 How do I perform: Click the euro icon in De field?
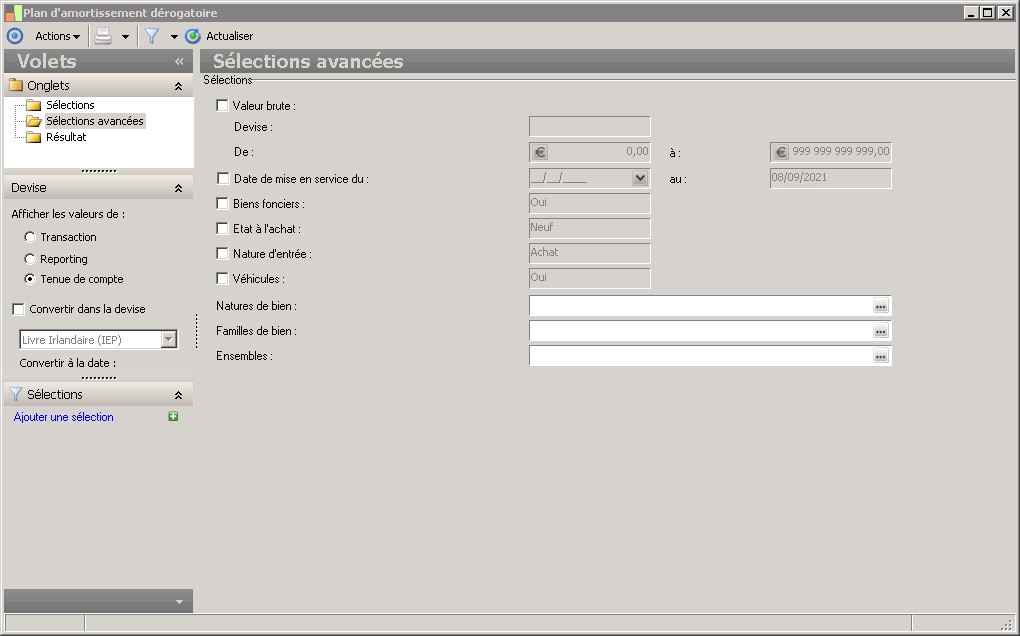click(x=540, y=152)
